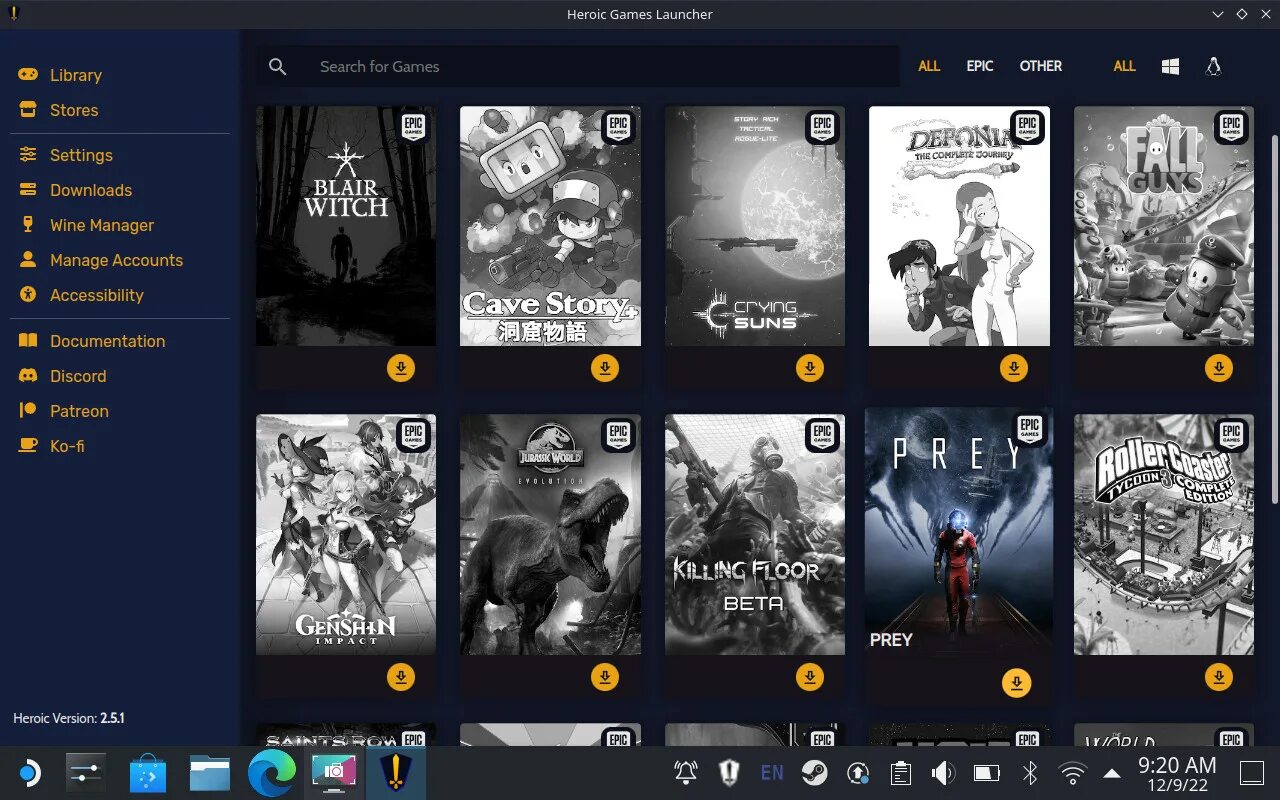Viewport: 1280px width, 800px height.
Task: Filter library by EPIC store
Action: pyautogui.click(x=980, y=66)
